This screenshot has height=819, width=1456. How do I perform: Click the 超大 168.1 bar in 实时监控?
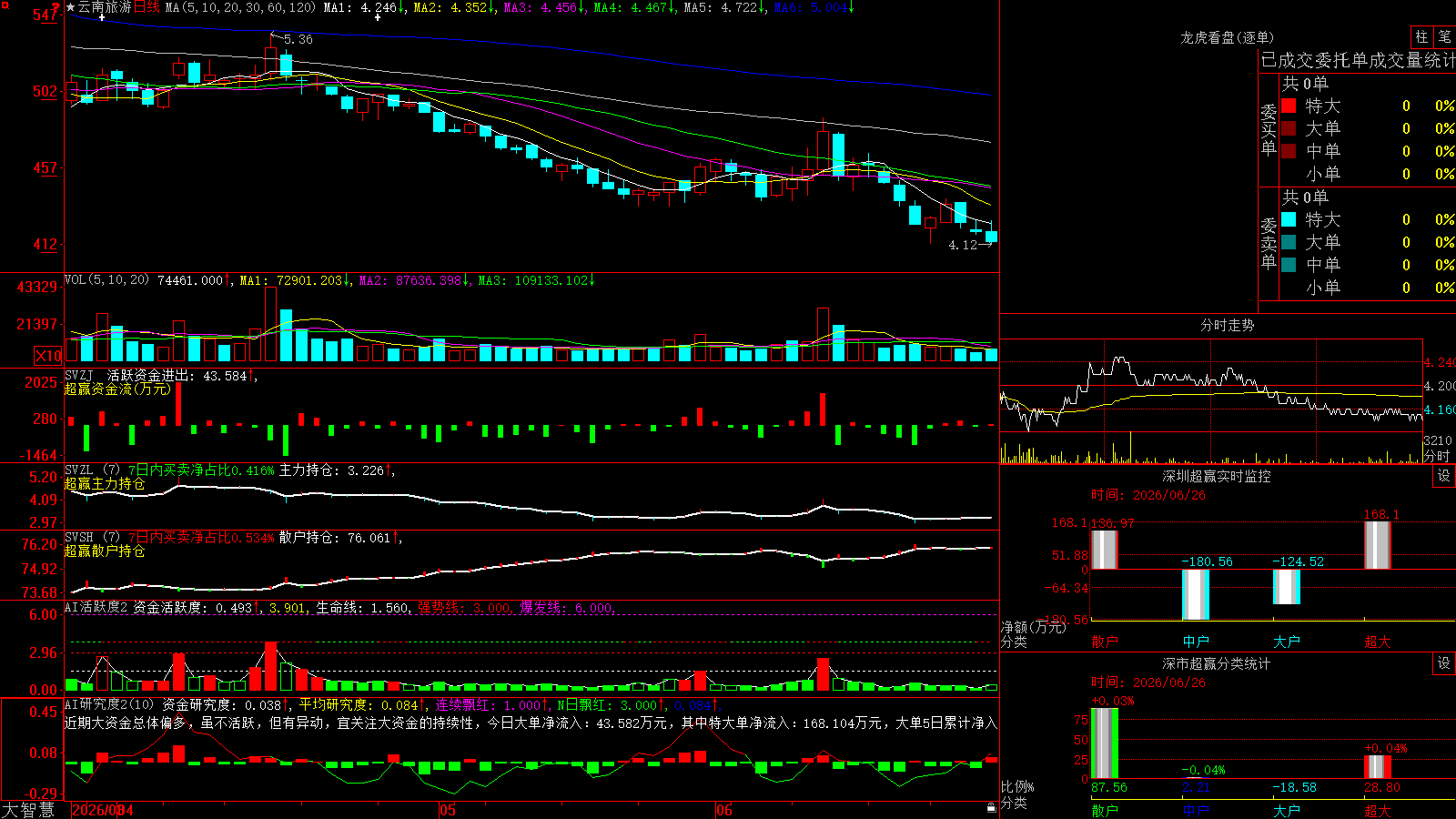[1378, 545]
